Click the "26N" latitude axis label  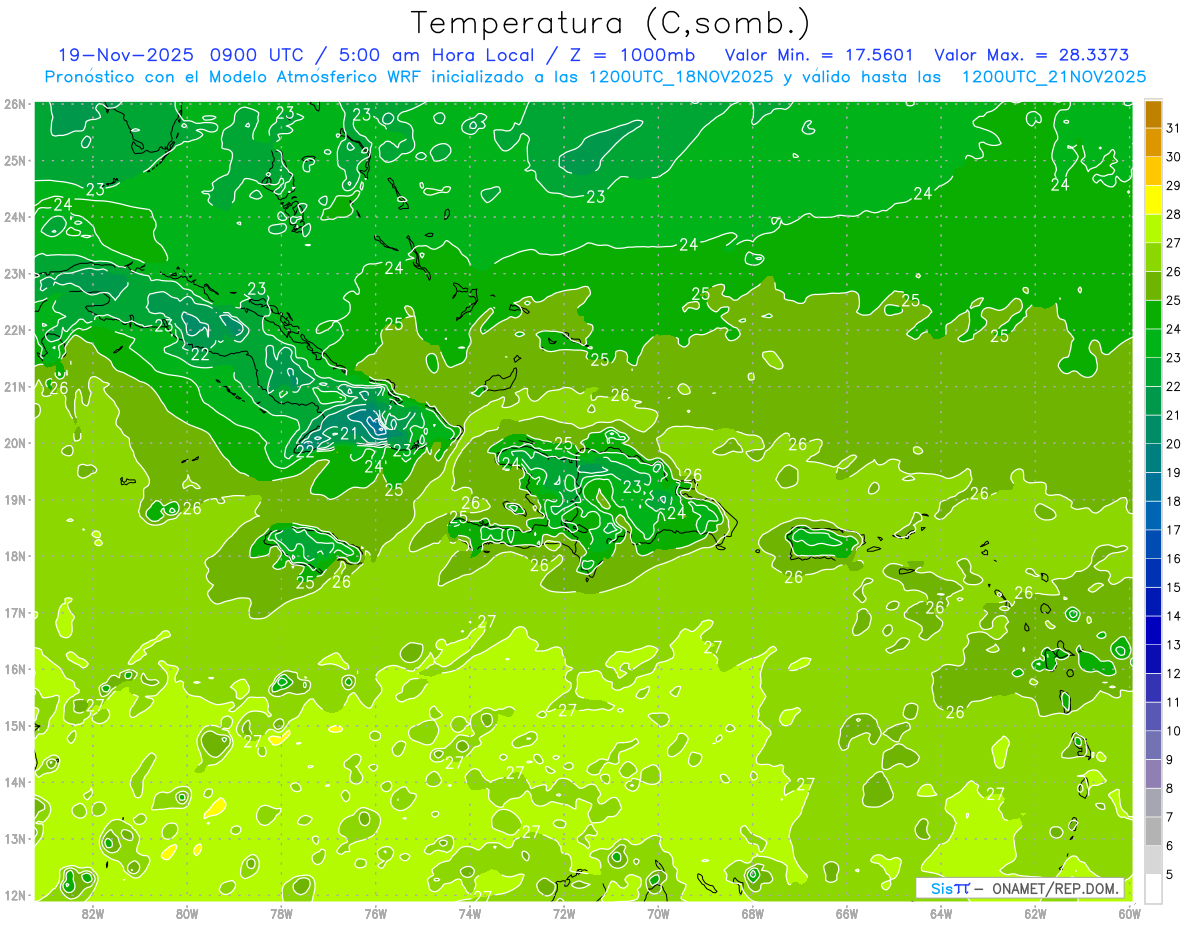(15, 104)
